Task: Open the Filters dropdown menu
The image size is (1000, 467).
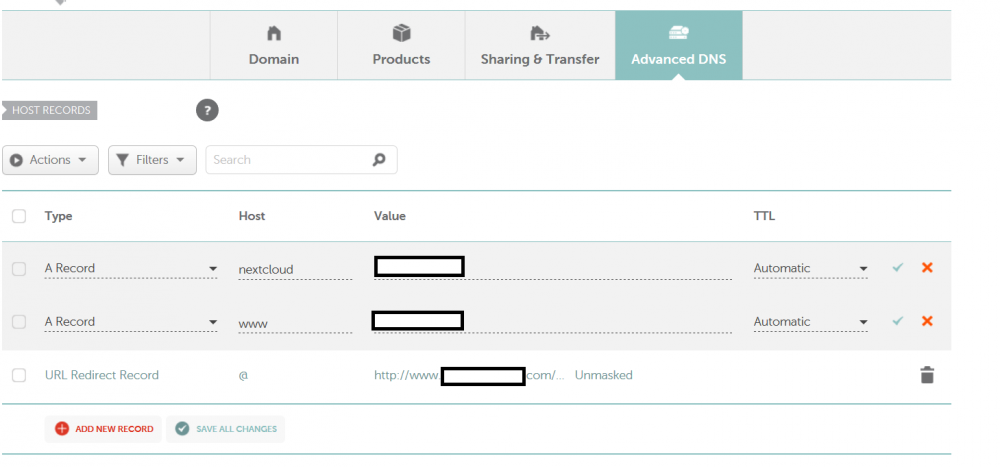Action: (152, 160)
